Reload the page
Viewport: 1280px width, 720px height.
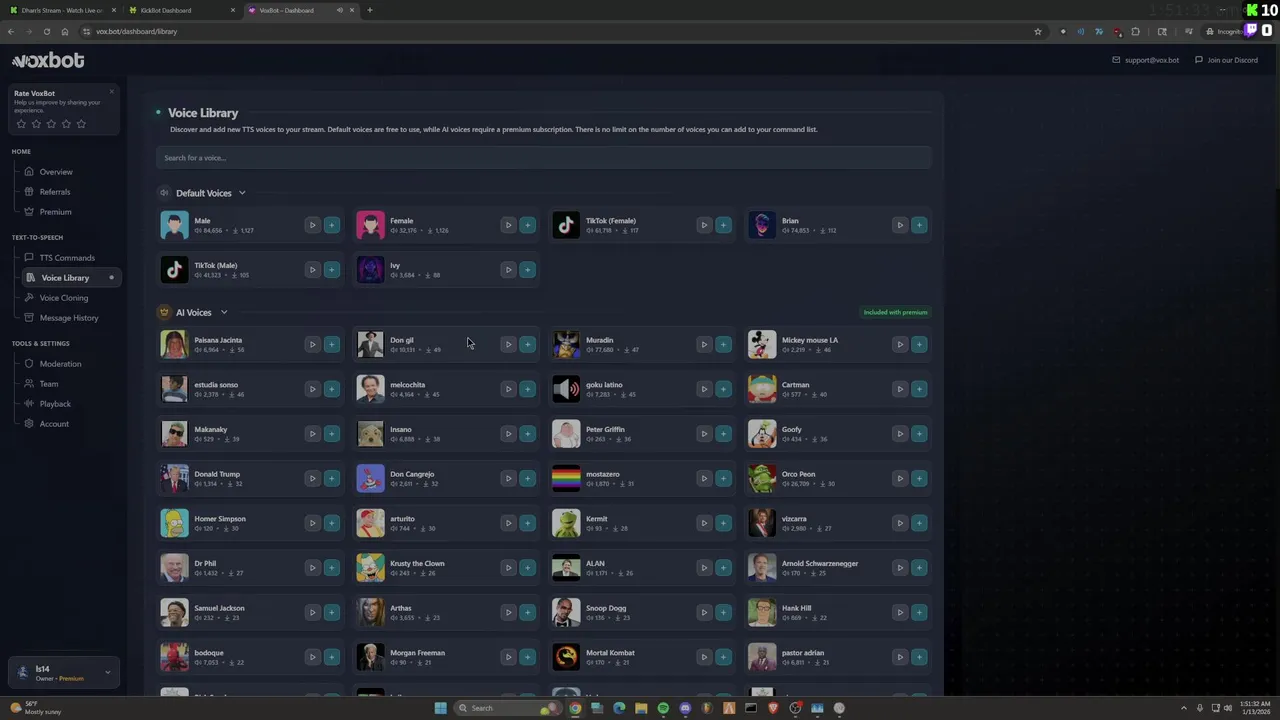(x=46, y=31)
